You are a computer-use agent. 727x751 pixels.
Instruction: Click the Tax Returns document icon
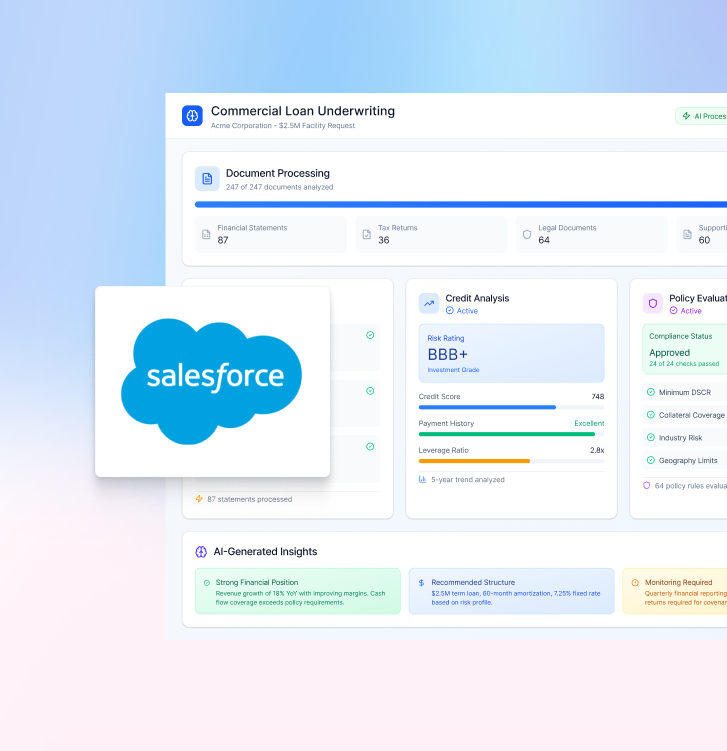click(x=366, y=234)
